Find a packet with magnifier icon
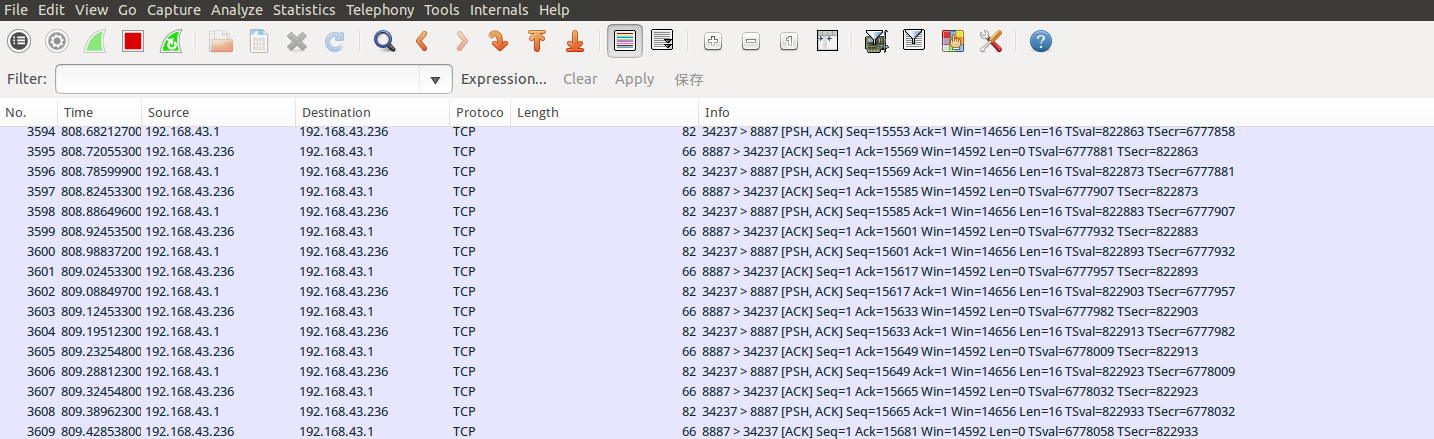The width and height of the screenshot is (1434, 439). click(384, 41)
